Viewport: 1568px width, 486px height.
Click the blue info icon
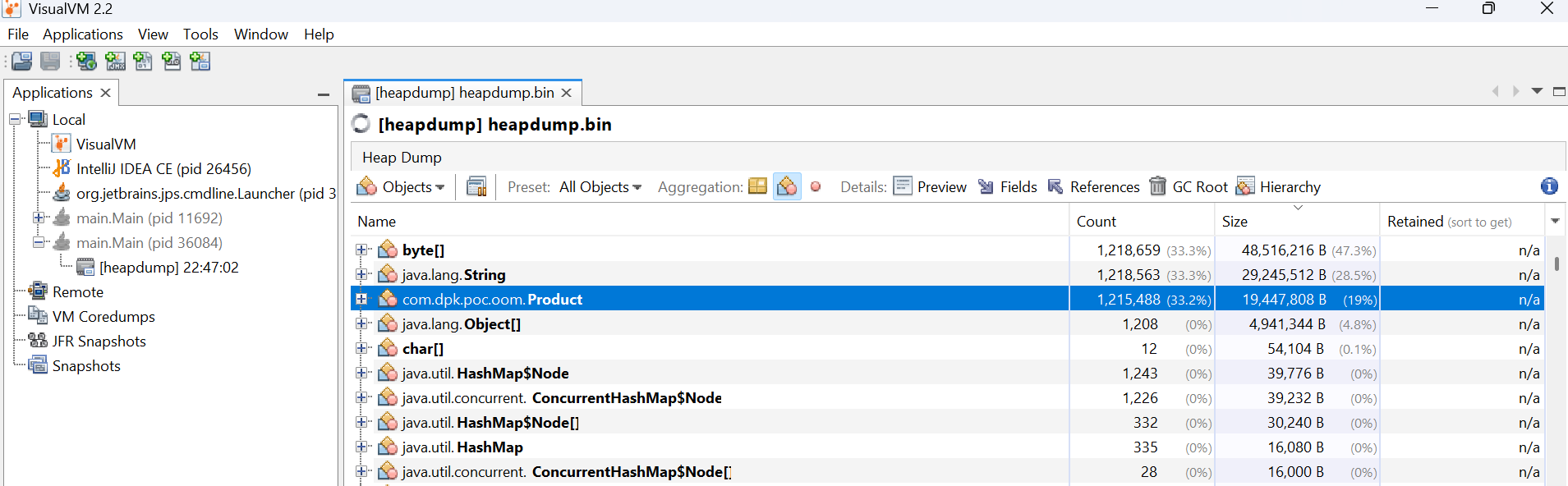click(x=1549, y=186)
